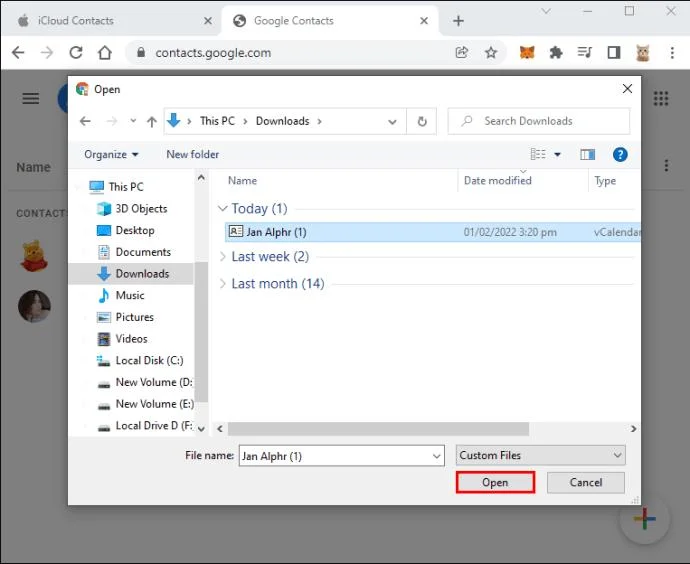Click the Cancel button
The height and width of the screenshot is (564, 690).
click(585, 482)
